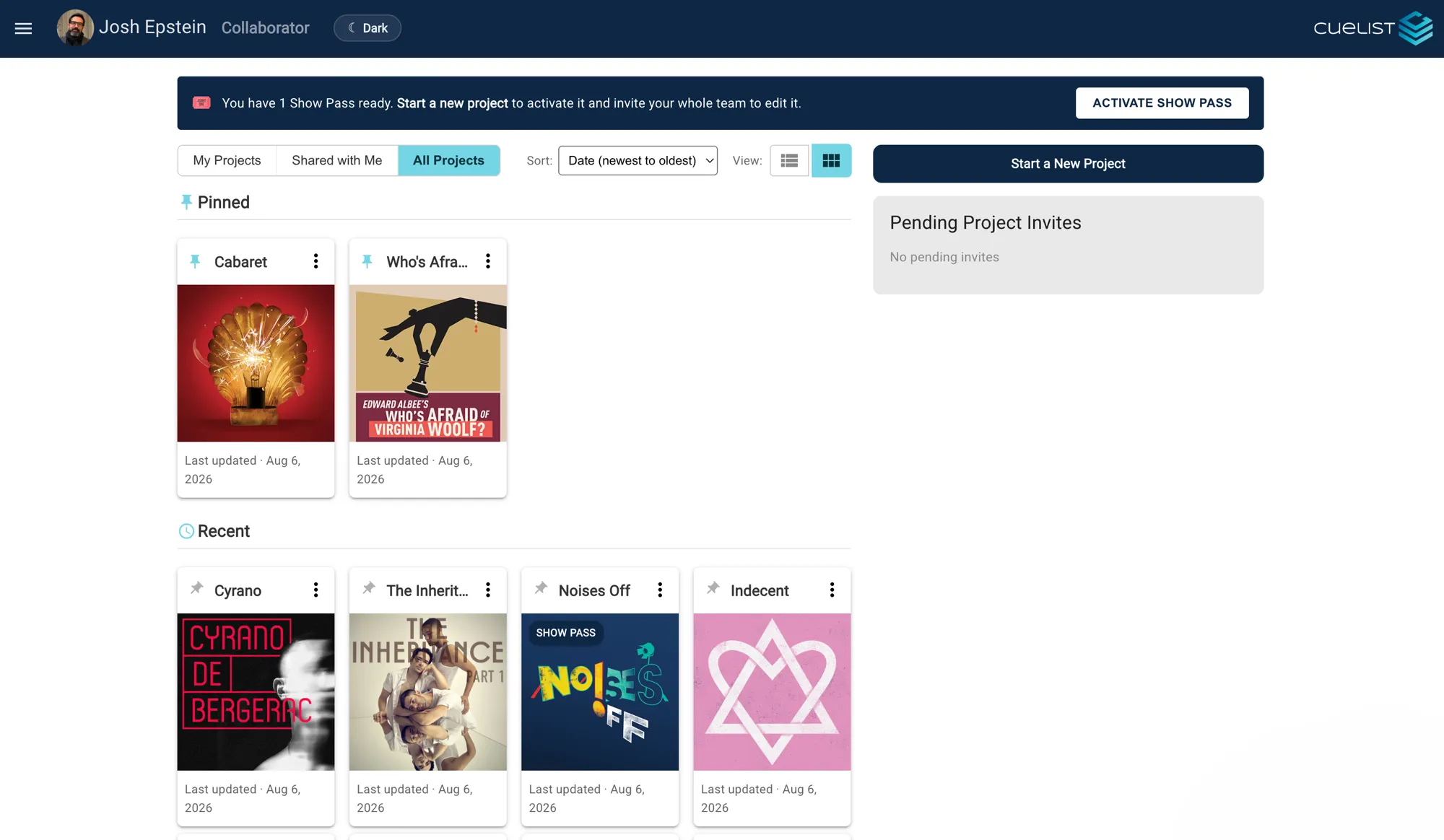Open Who's Afraid of Virginia Woolf poster
Screen dimensions: 1444x840
[428, 363]
